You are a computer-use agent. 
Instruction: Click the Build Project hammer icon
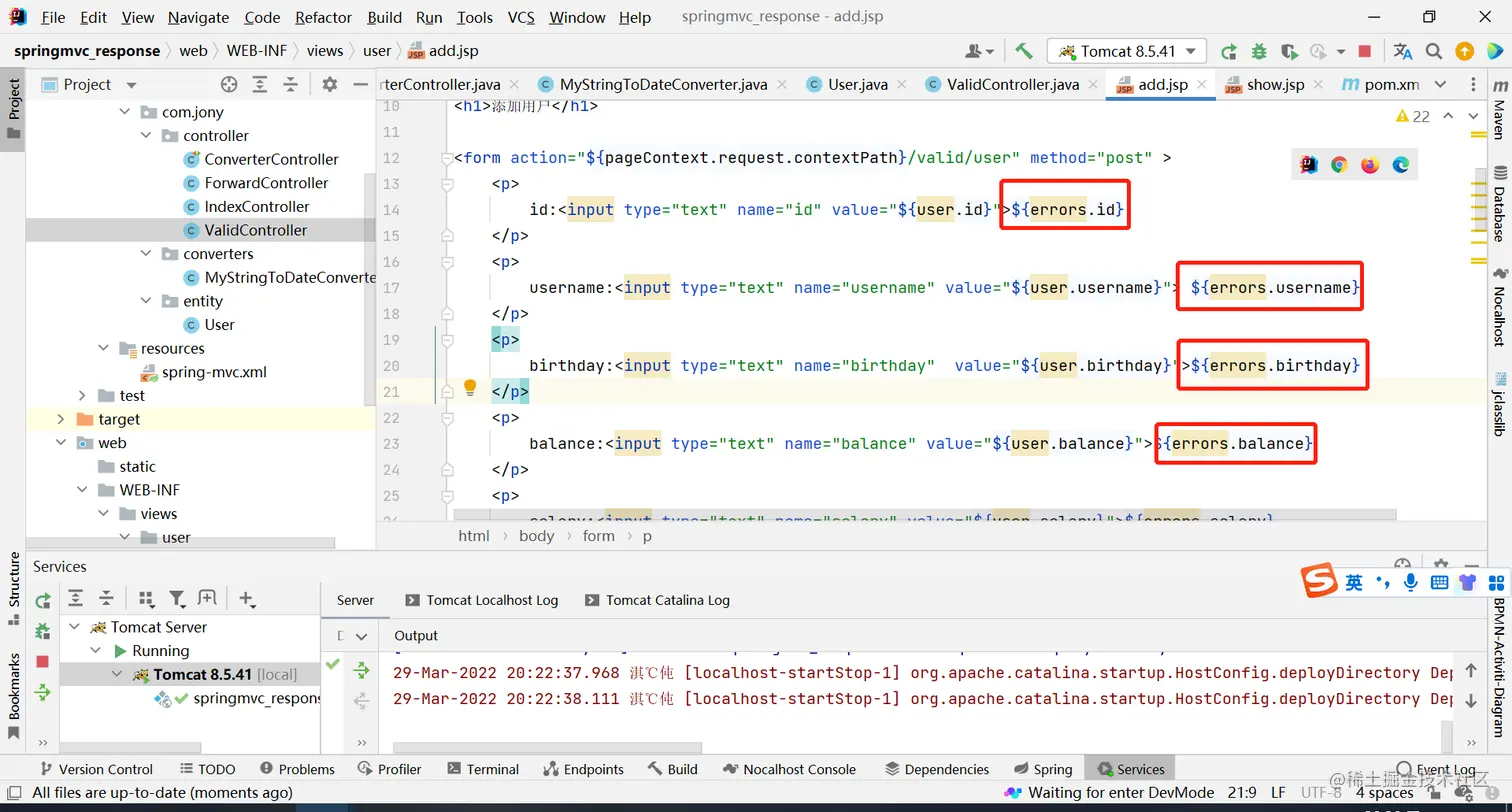click(1023, 51)
